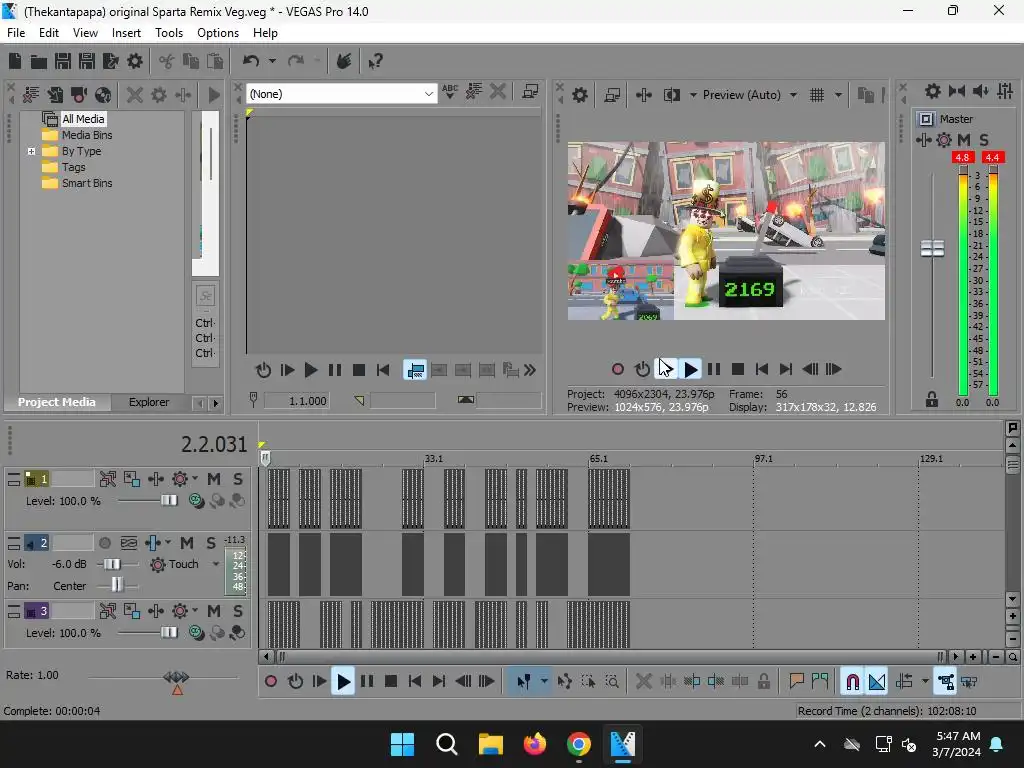The height and width of the screenshot is (768, 1024).
Task: Click the Insert Marker flag icon
Action: click(796, 682)
